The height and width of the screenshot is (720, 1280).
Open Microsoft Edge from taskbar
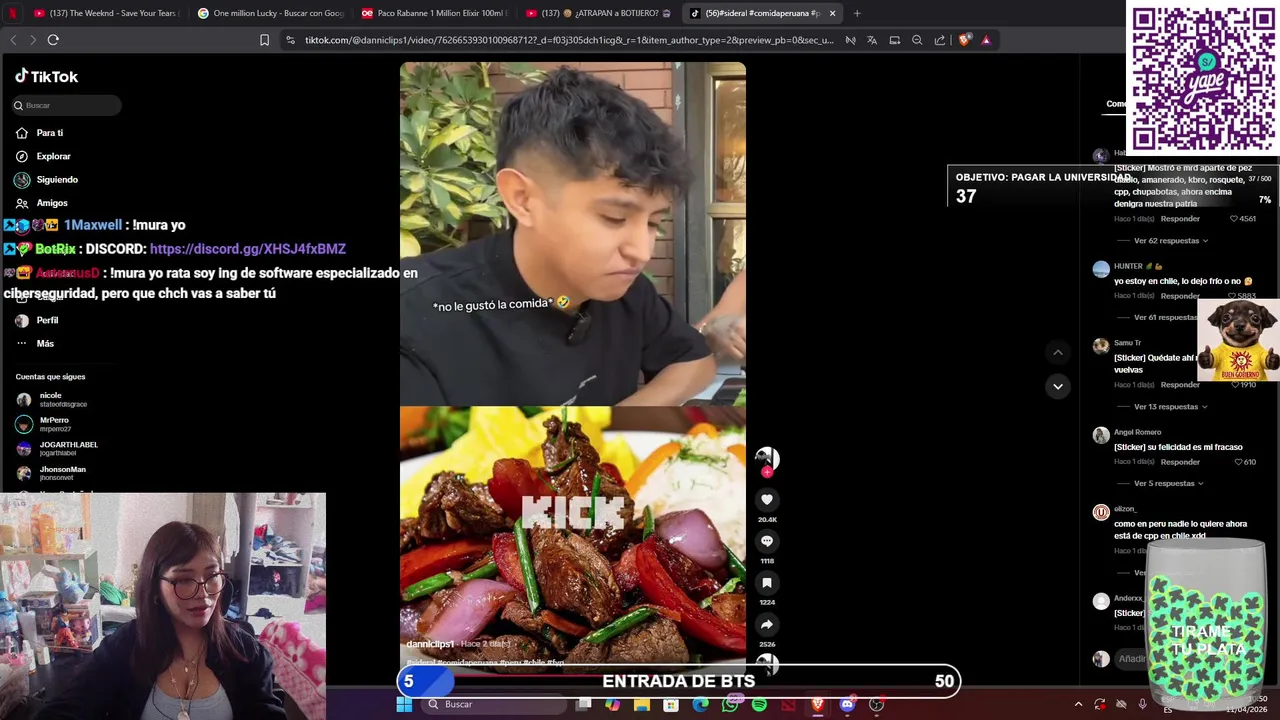pos(700,705)
